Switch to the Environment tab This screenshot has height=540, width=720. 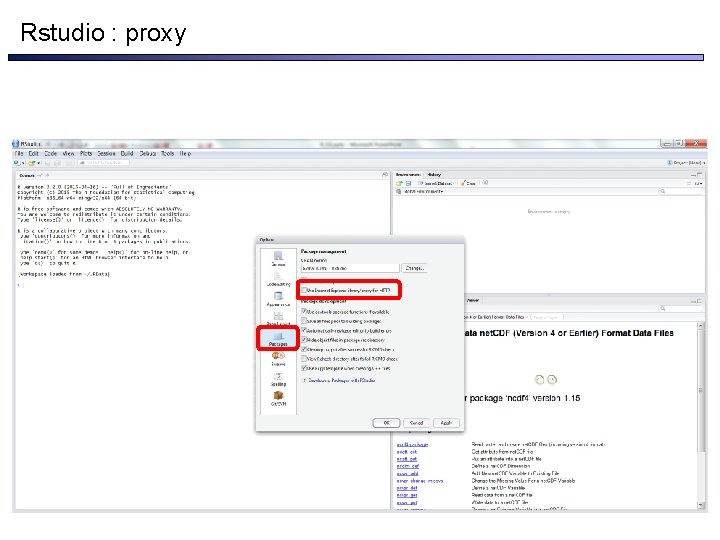(408, 174)
